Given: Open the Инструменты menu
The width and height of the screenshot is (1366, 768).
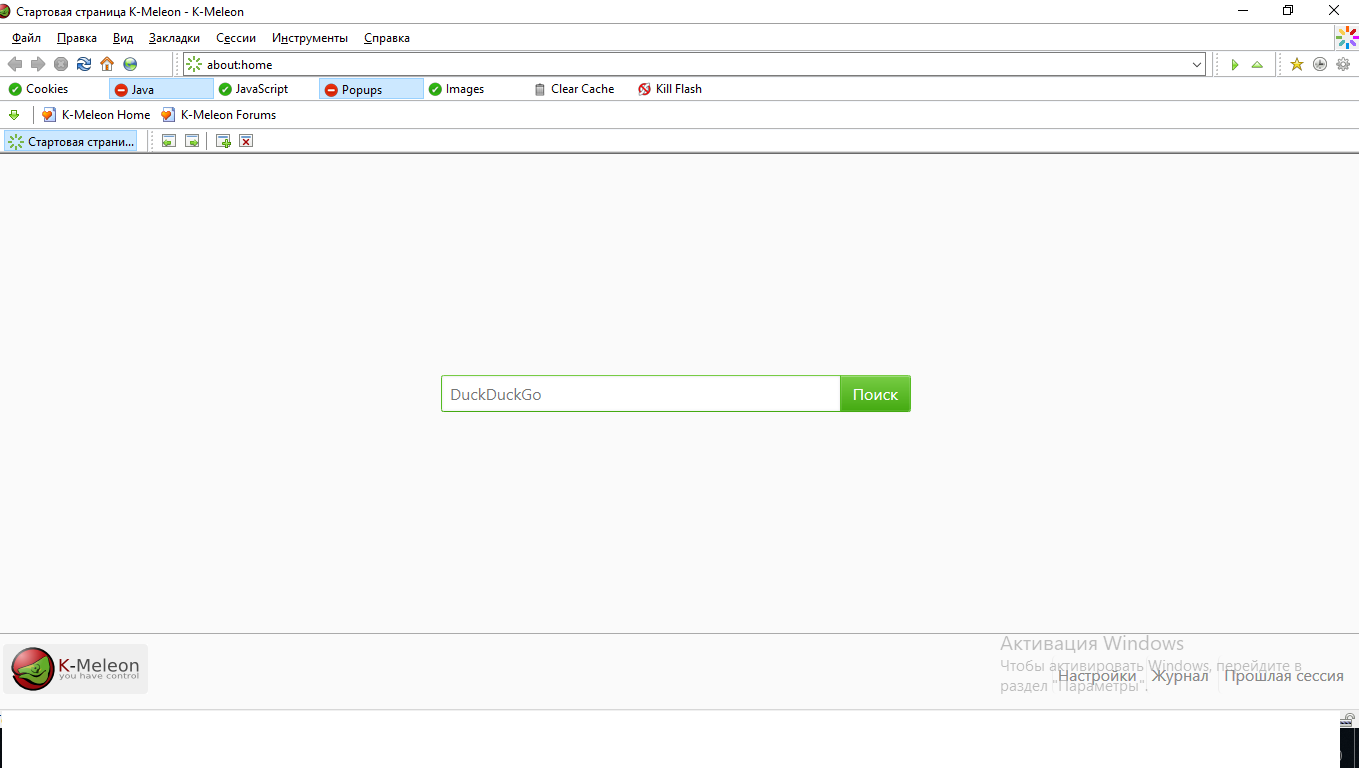Looking at the screenshot, I should [x=310, y=38].
